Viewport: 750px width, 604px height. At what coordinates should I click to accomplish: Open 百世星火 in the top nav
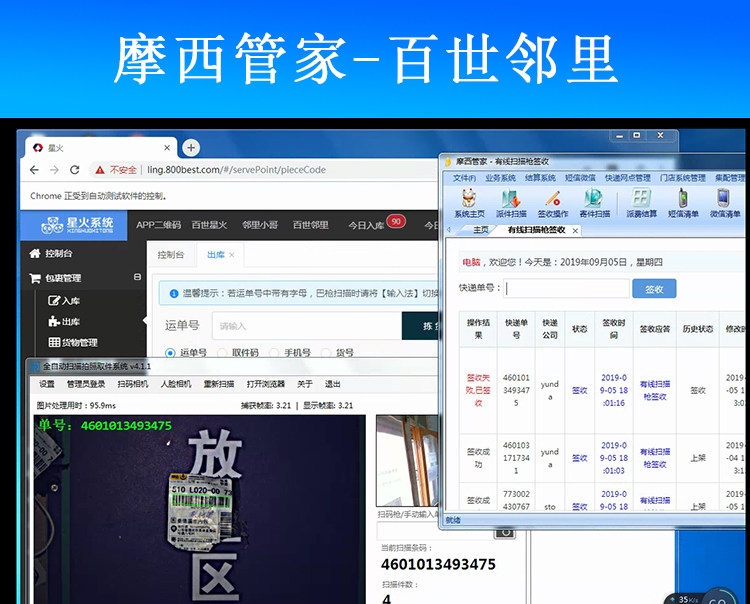(209, 225)
